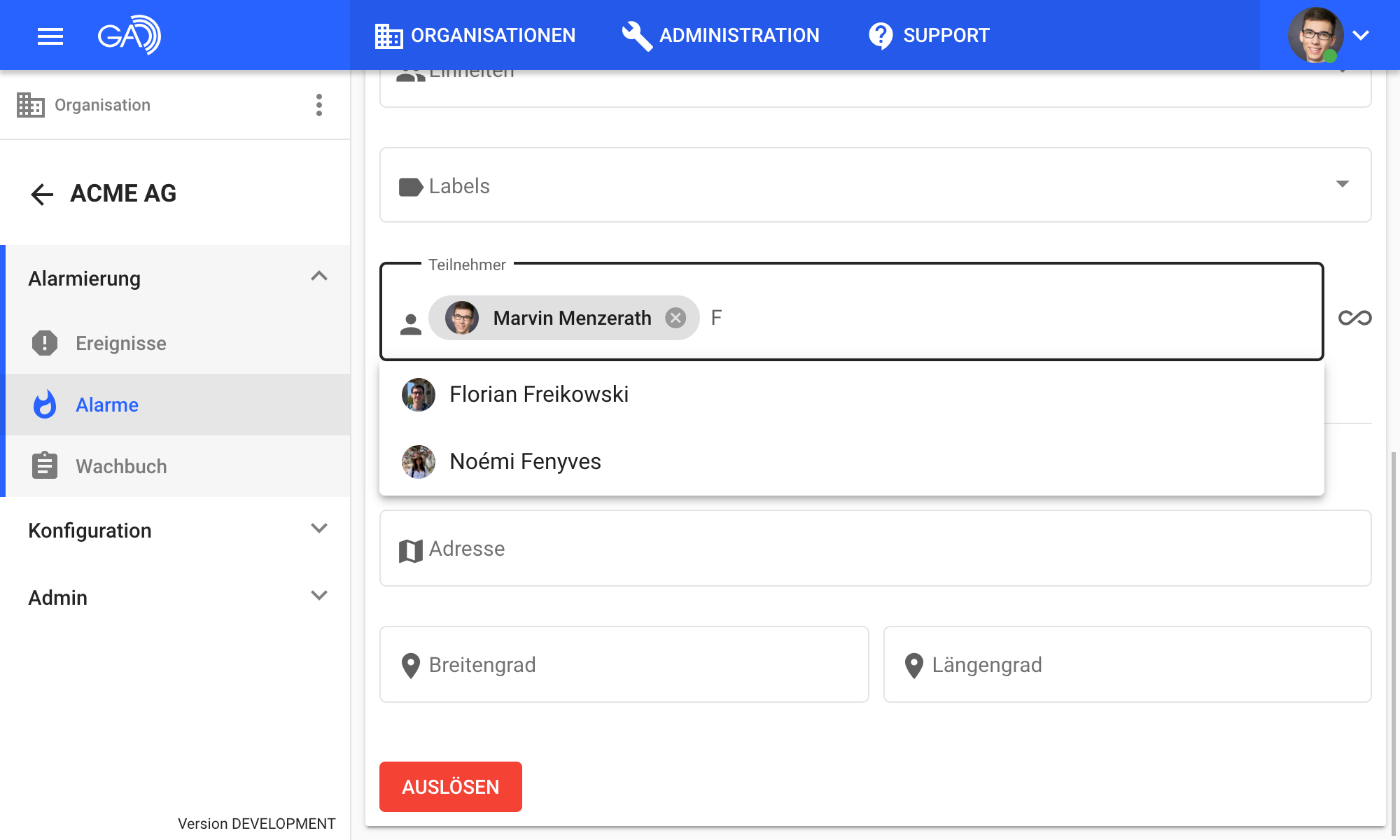The height and width of the screenshot is (840, 1400).
Task: Pick Noémi Fenyves from the list
Action: (x=525, y=461)
